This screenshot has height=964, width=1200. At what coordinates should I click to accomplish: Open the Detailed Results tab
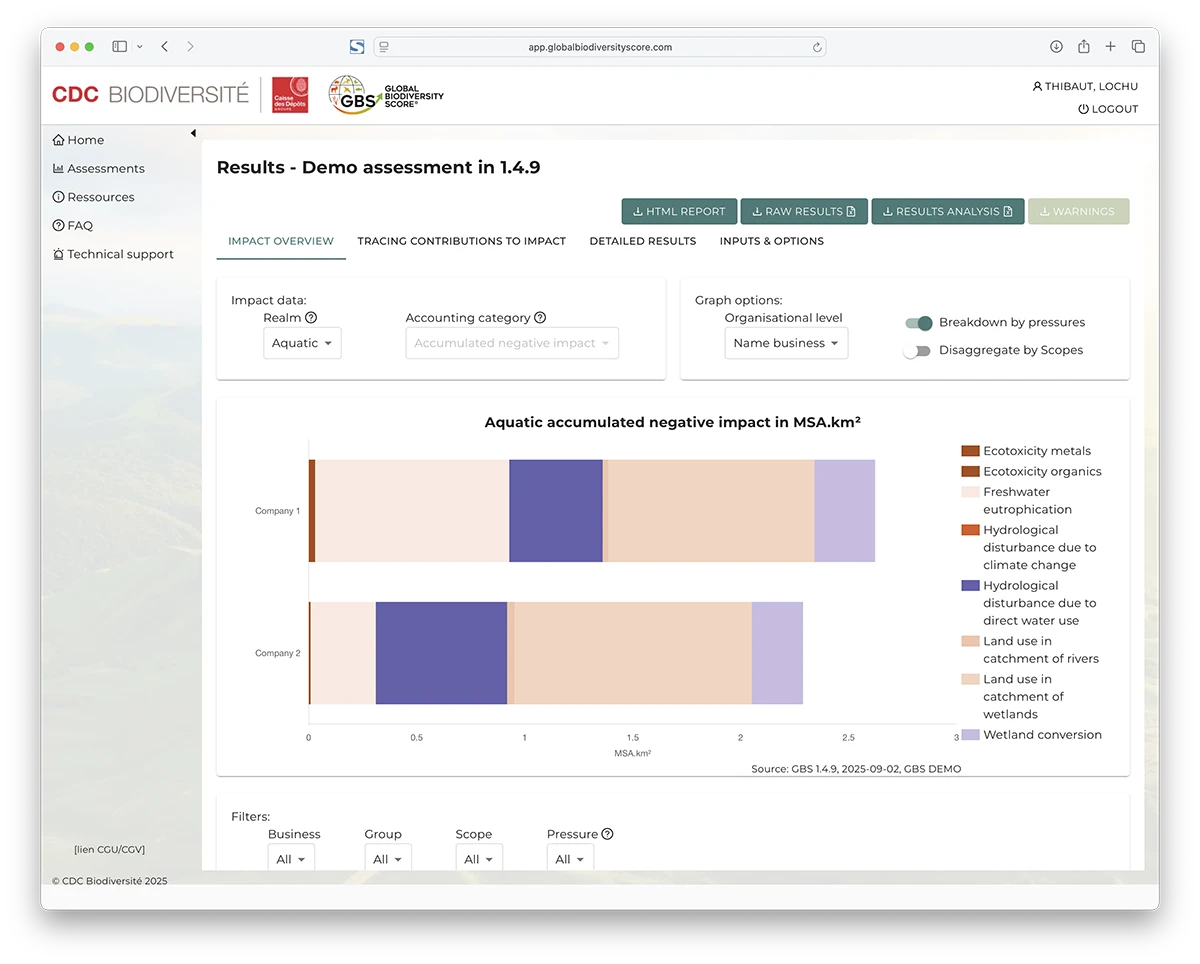[642, 241]
